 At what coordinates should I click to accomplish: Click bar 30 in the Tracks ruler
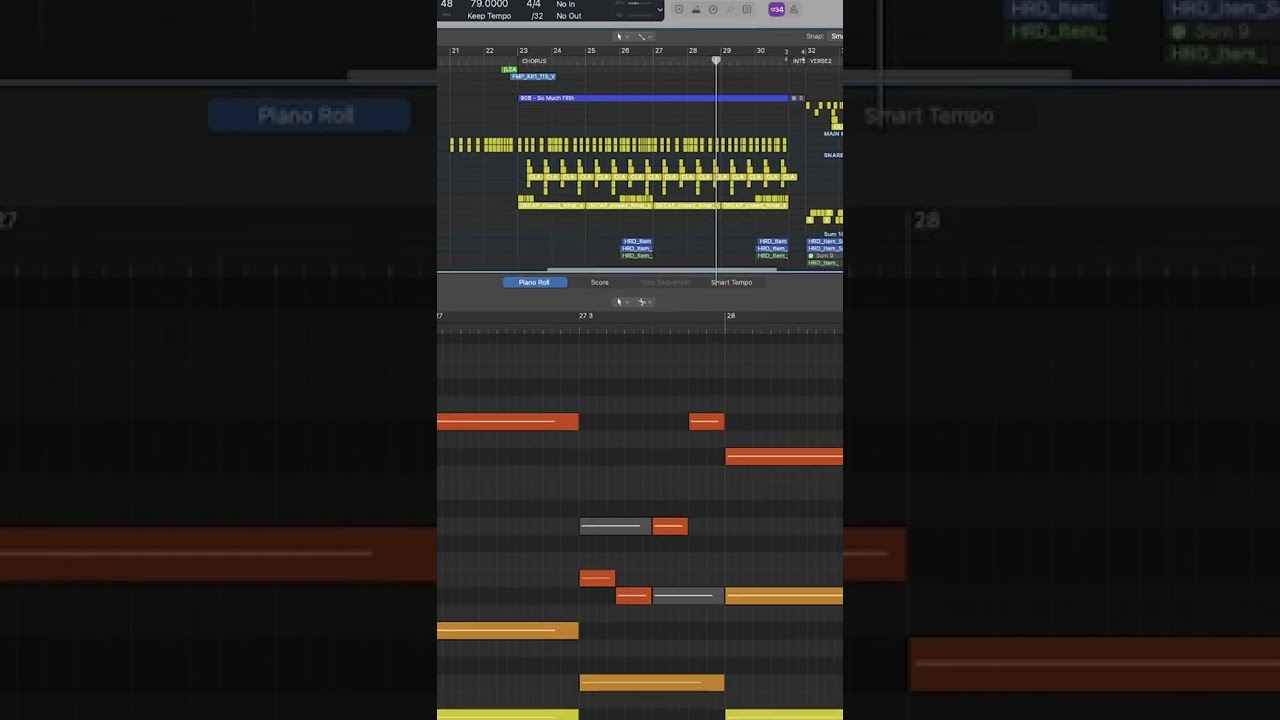(x=760, y=50)
